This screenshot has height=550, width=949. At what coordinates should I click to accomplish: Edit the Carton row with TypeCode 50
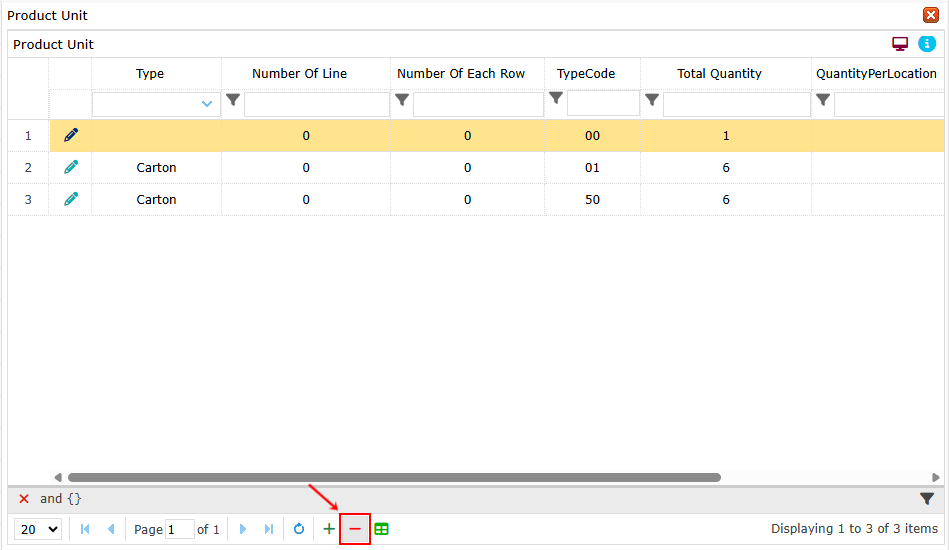tap(70, 199)
